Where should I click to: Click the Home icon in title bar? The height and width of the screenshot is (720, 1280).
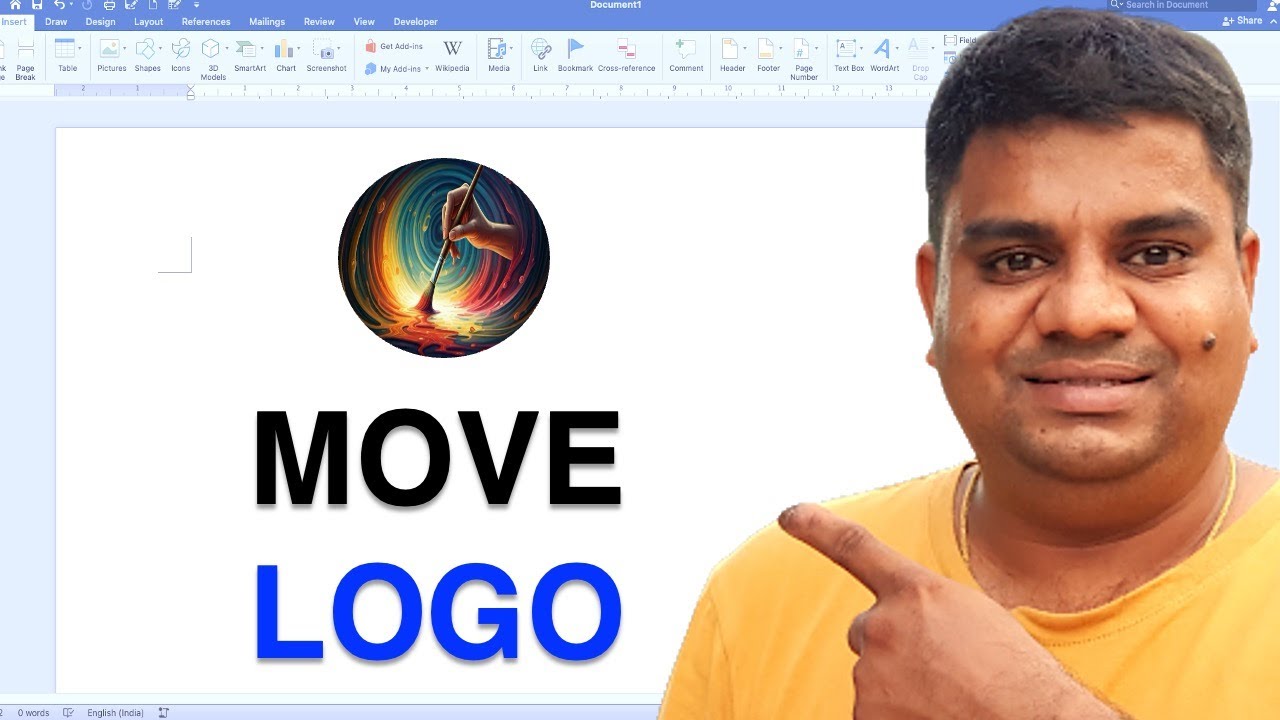pos(15,5)
